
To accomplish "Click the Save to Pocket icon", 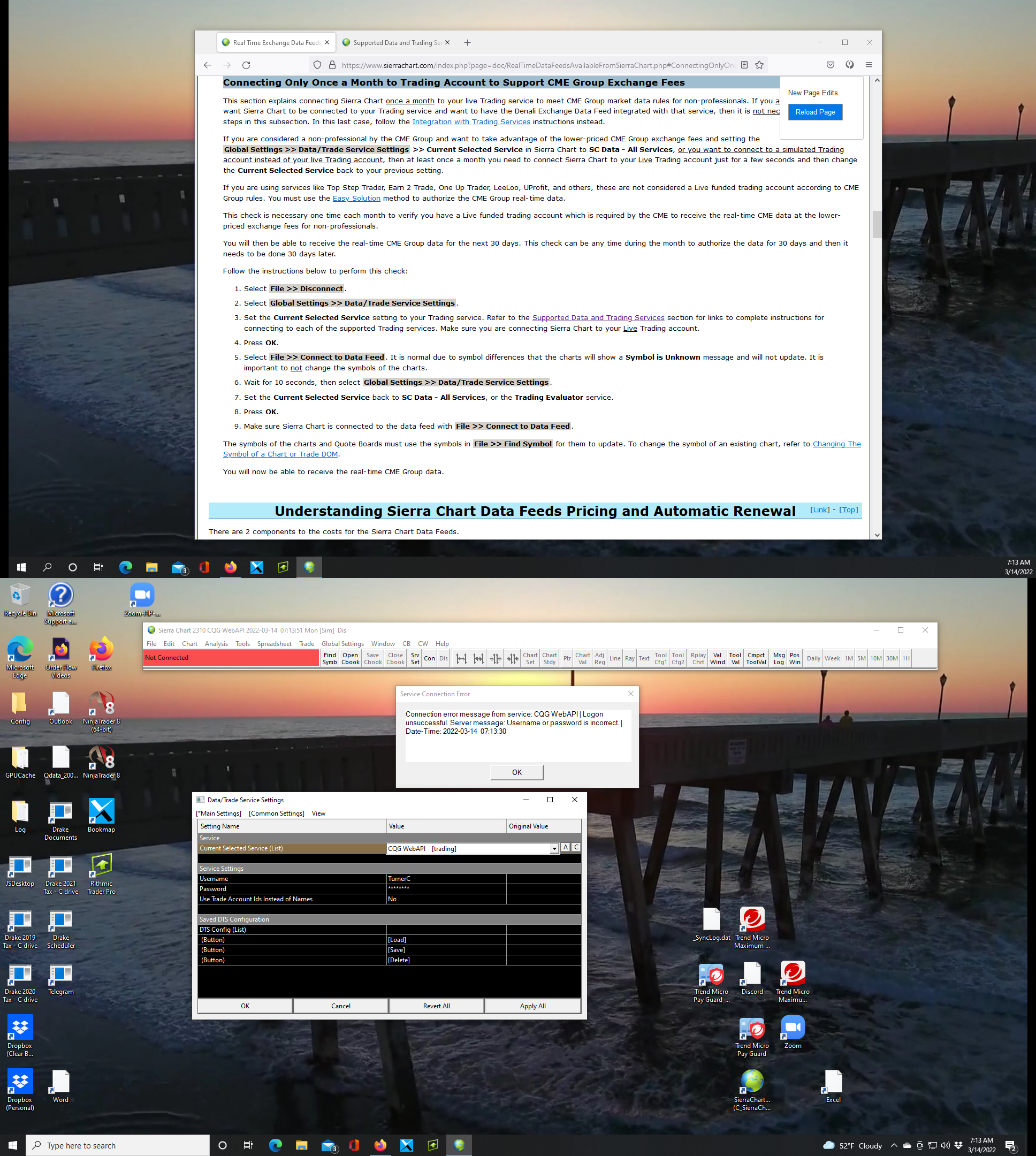I will (x=831, y=65).
